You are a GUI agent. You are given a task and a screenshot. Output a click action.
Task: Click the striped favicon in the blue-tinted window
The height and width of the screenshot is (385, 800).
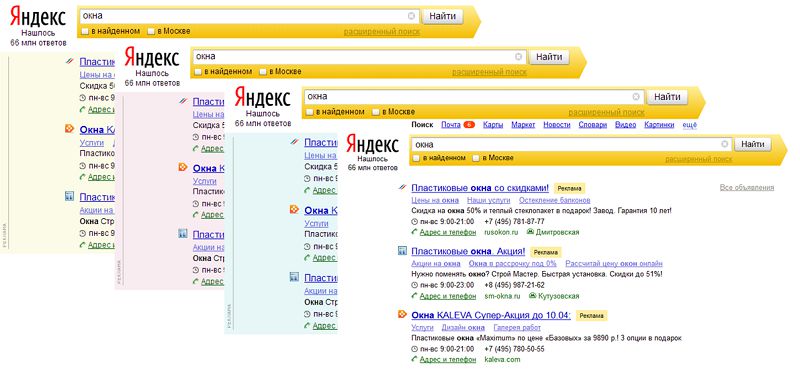294,142
